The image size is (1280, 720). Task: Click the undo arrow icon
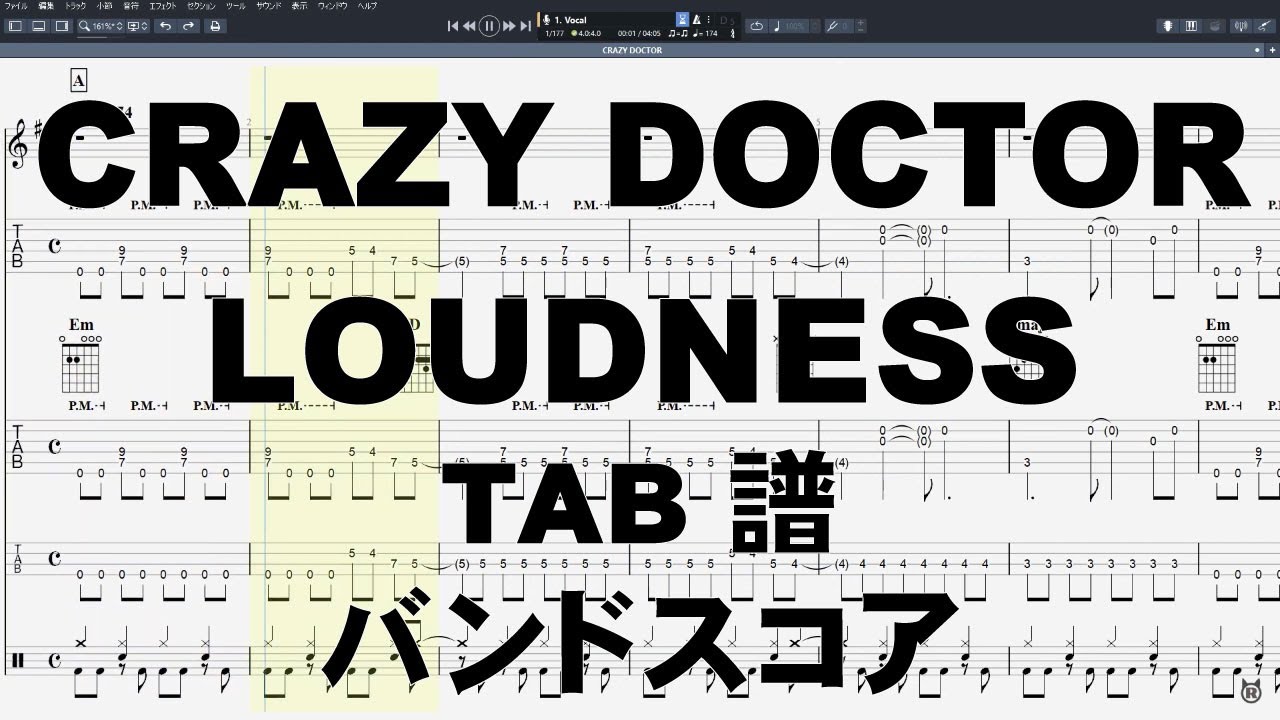pos(165,26)
